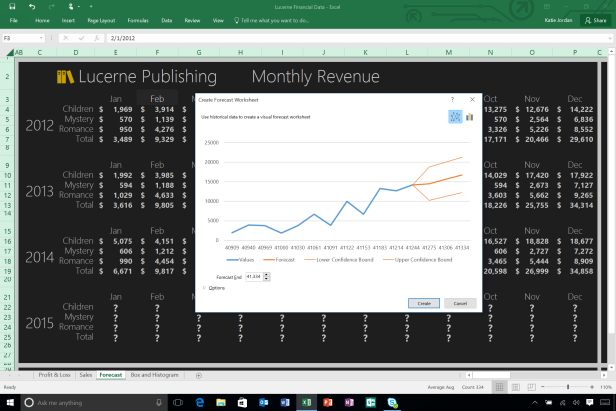Click horizontal scrollbar right arrow
The width and height of the screenshot is (616, 411).
604,375
